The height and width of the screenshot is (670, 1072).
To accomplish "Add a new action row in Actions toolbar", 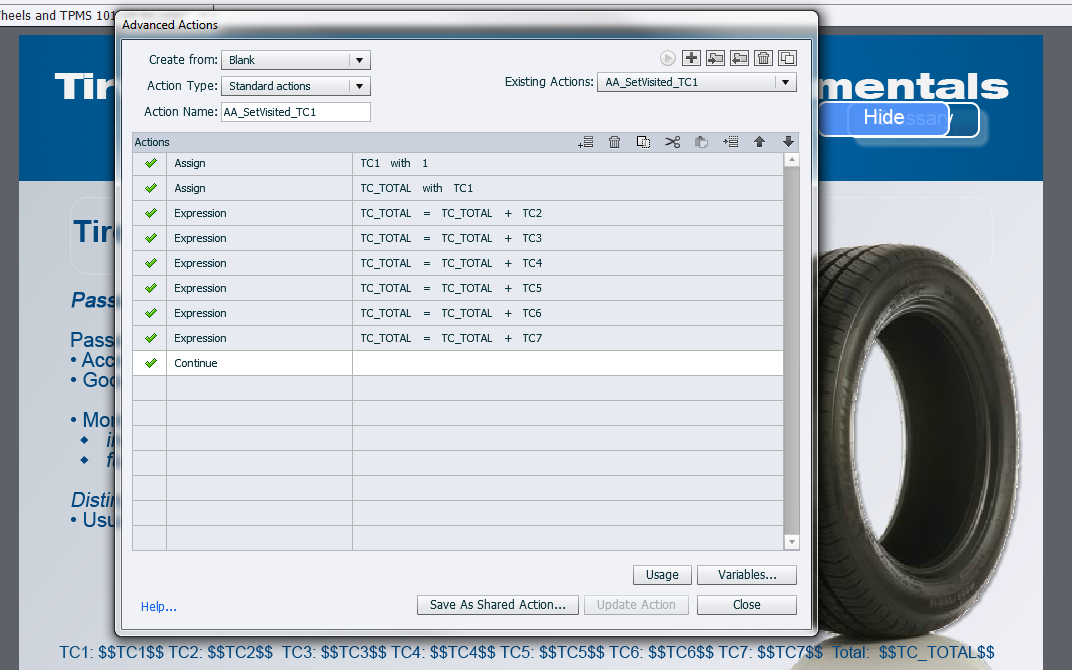I will (x=586, y=142).
